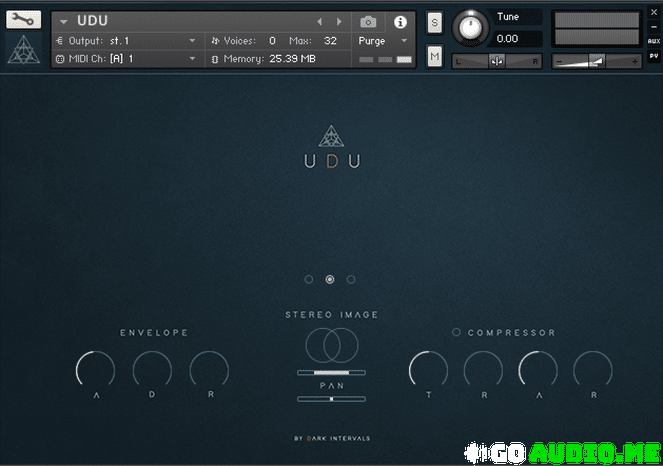
Task: Enable the Compressor toggle
Action: coord(457,332)
